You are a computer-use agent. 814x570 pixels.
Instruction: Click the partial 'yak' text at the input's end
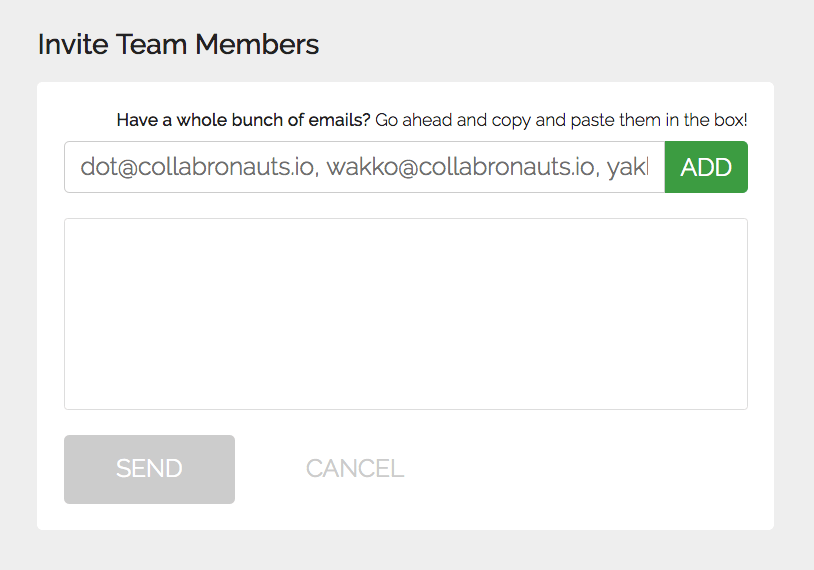pyautogui.click(x=628, y=168)
